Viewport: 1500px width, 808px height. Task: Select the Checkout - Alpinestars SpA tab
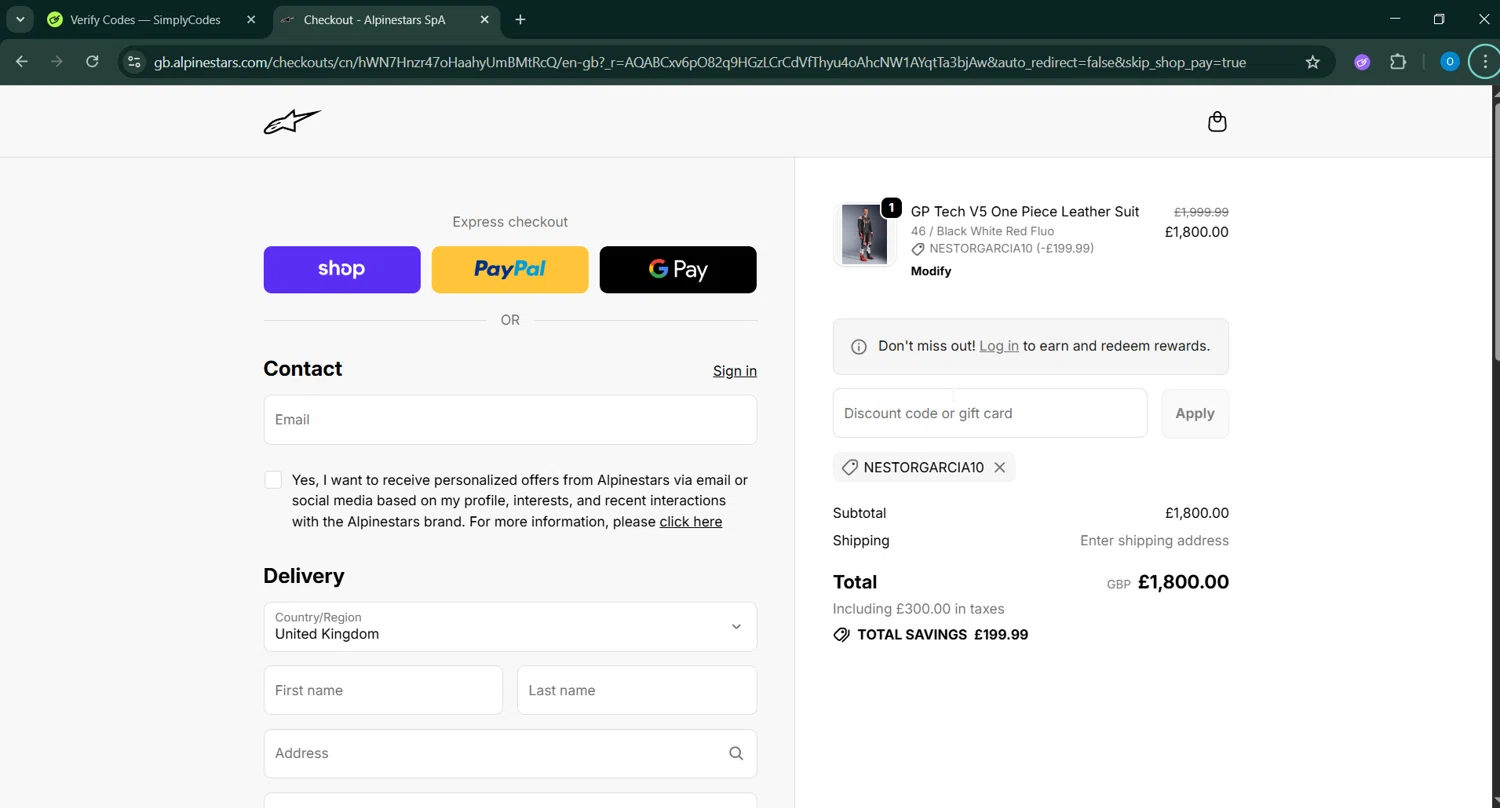click(x=375, y=20)
